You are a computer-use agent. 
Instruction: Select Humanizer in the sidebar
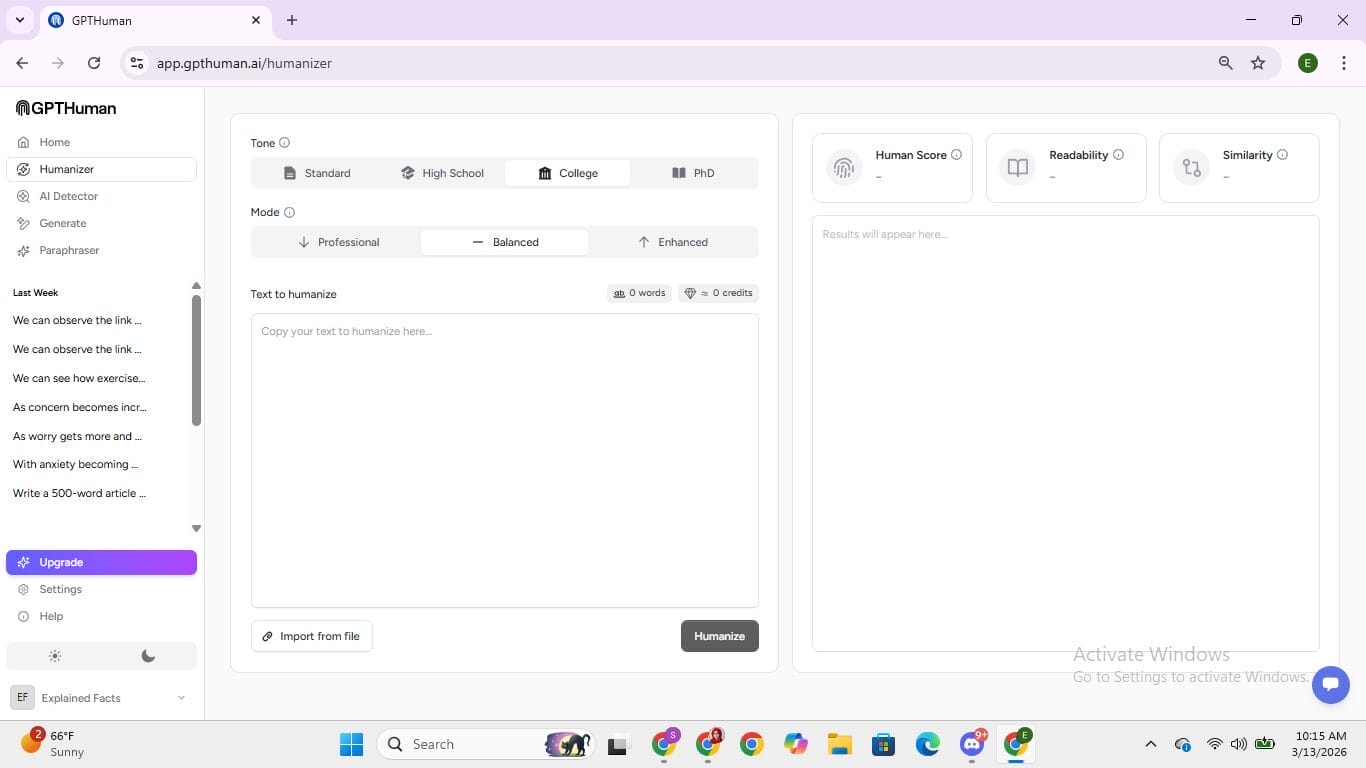click(101, 169)
